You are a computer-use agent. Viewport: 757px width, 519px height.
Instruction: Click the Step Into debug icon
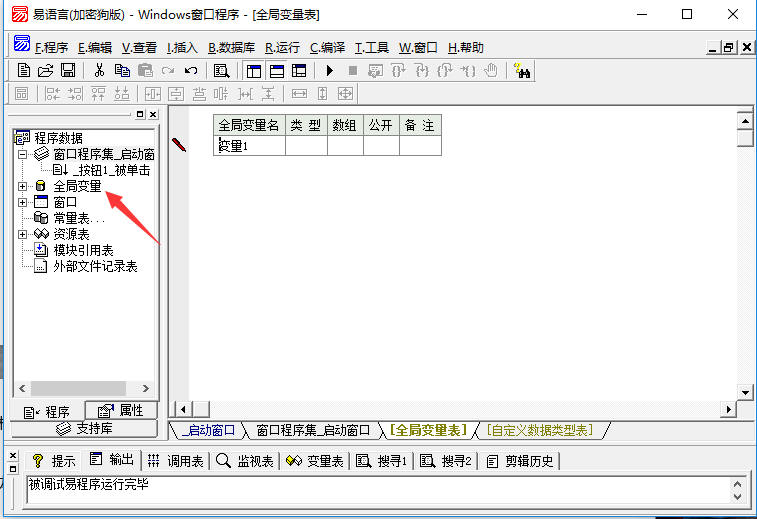click(421, 71)
